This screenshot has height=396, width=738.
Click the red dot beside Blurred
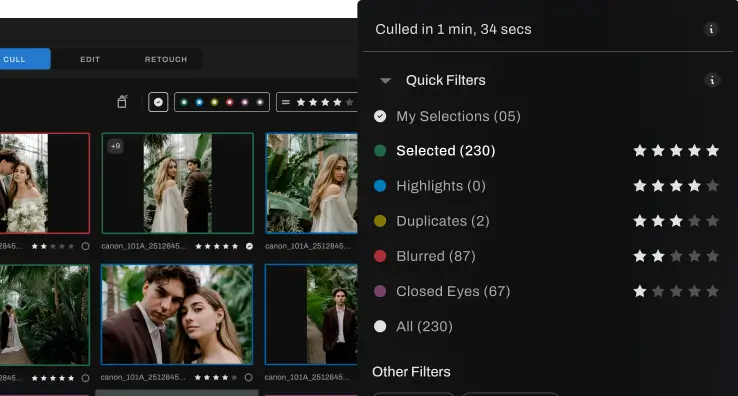380,256
